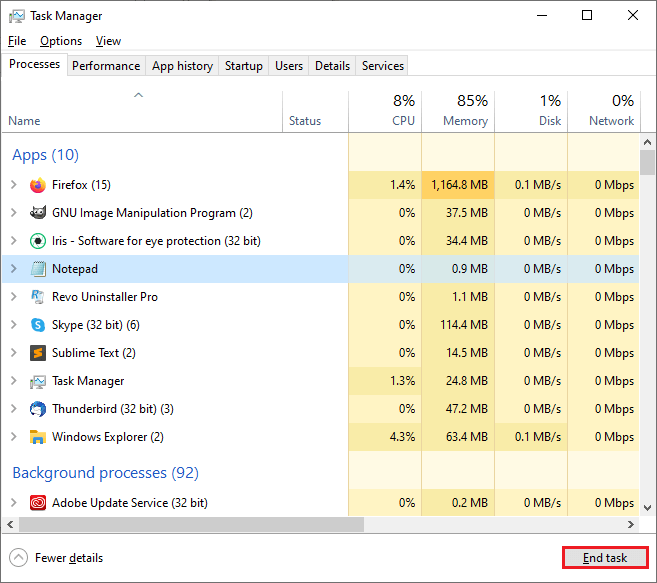The width and height of the screenshot is (657, 583).
Task: Expand the Skype process group
Action: [x=14, y=325]
